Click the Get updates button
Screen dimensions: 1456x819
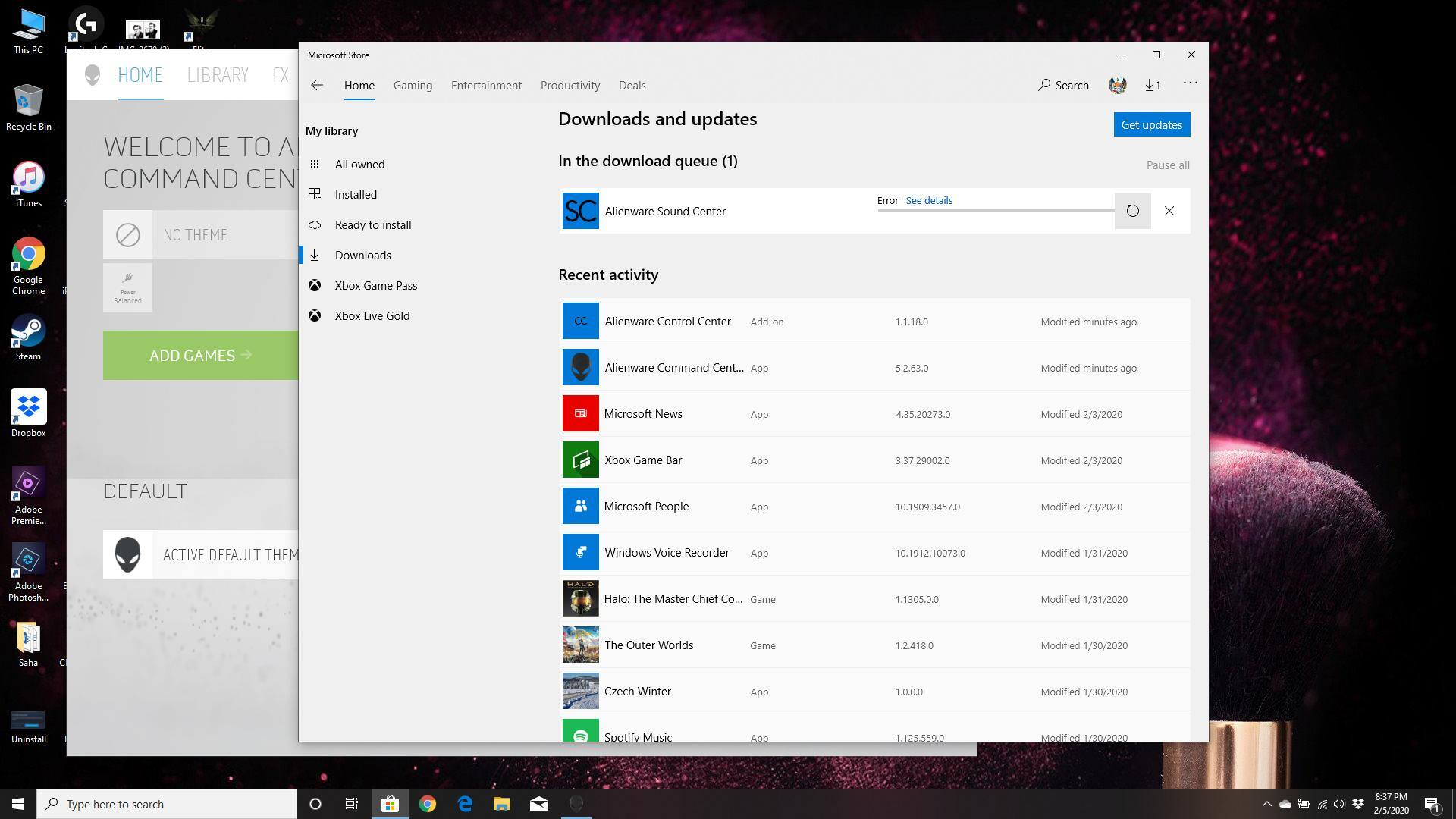[x=1151, y=125]
